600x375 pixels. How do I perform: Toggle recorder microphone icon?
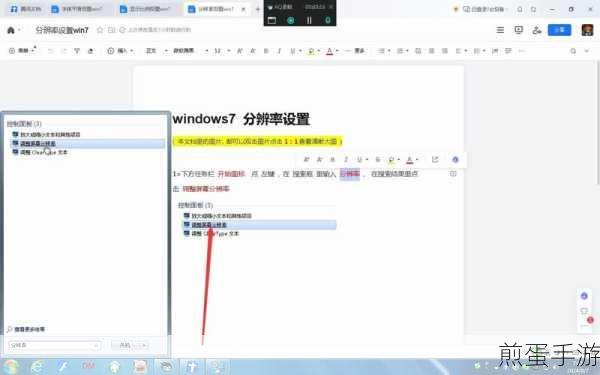tap(328, 20)
